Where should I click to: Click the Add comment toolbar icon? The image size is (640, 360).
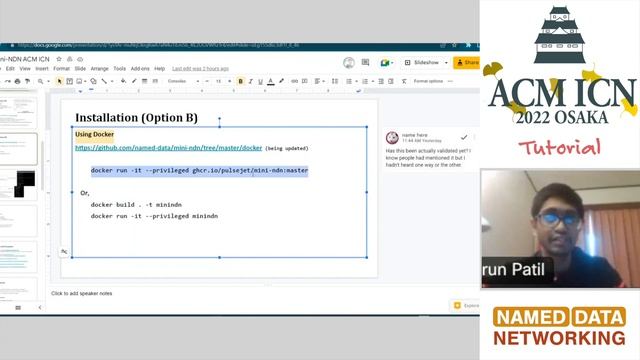pos(304,81)
